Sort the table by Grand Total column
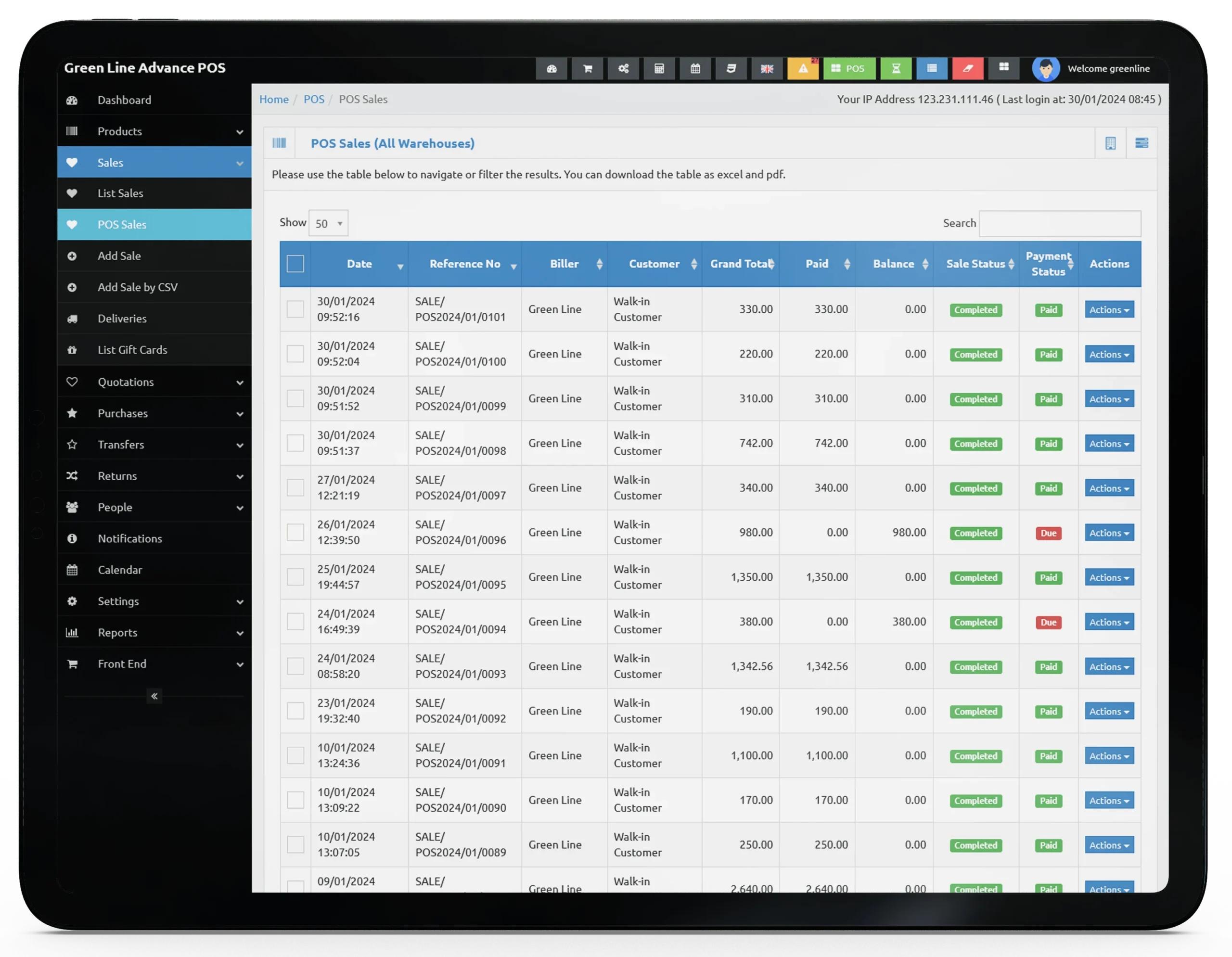The width and height of the screenshot is (1232, 957). tap(741, 263)
